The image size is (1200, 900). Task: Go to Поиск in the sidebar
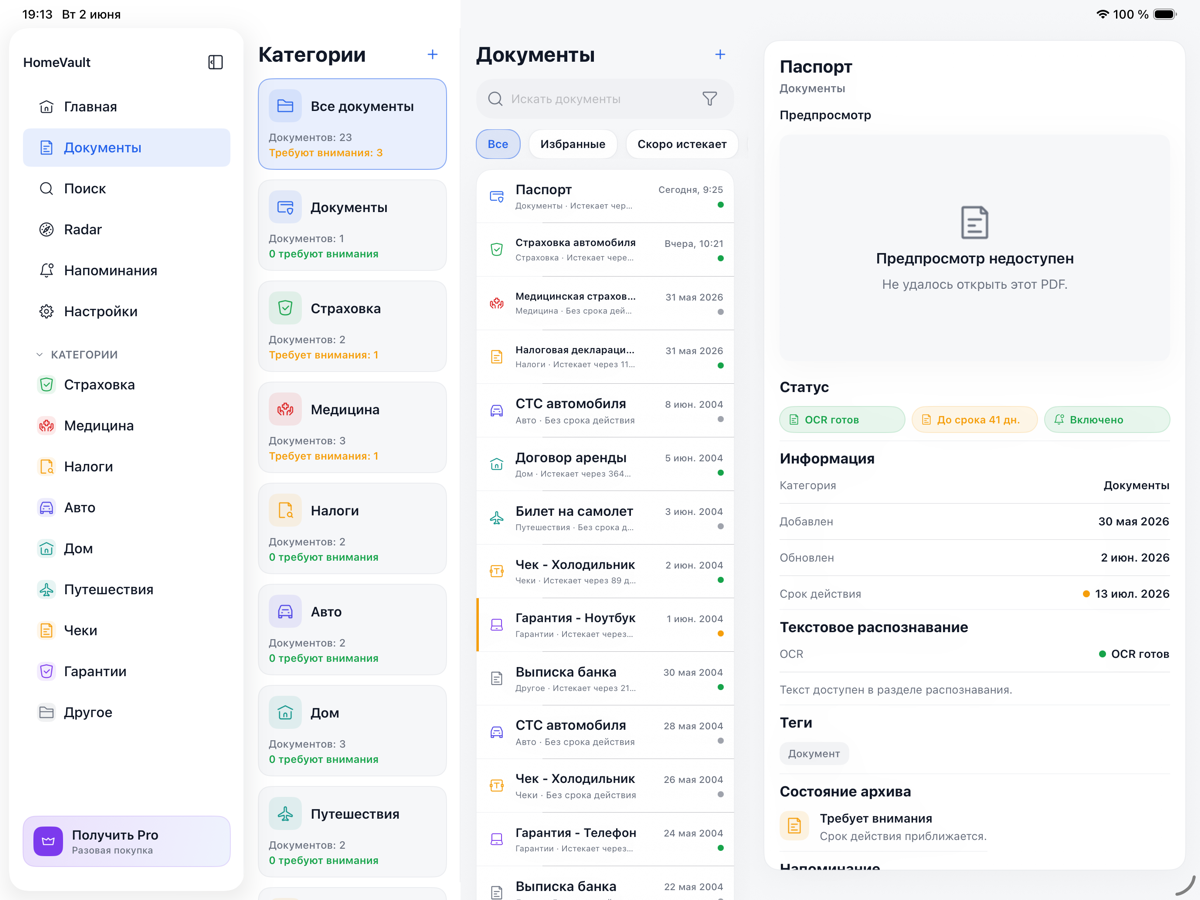pyautogui.click(x=127, y=188)
